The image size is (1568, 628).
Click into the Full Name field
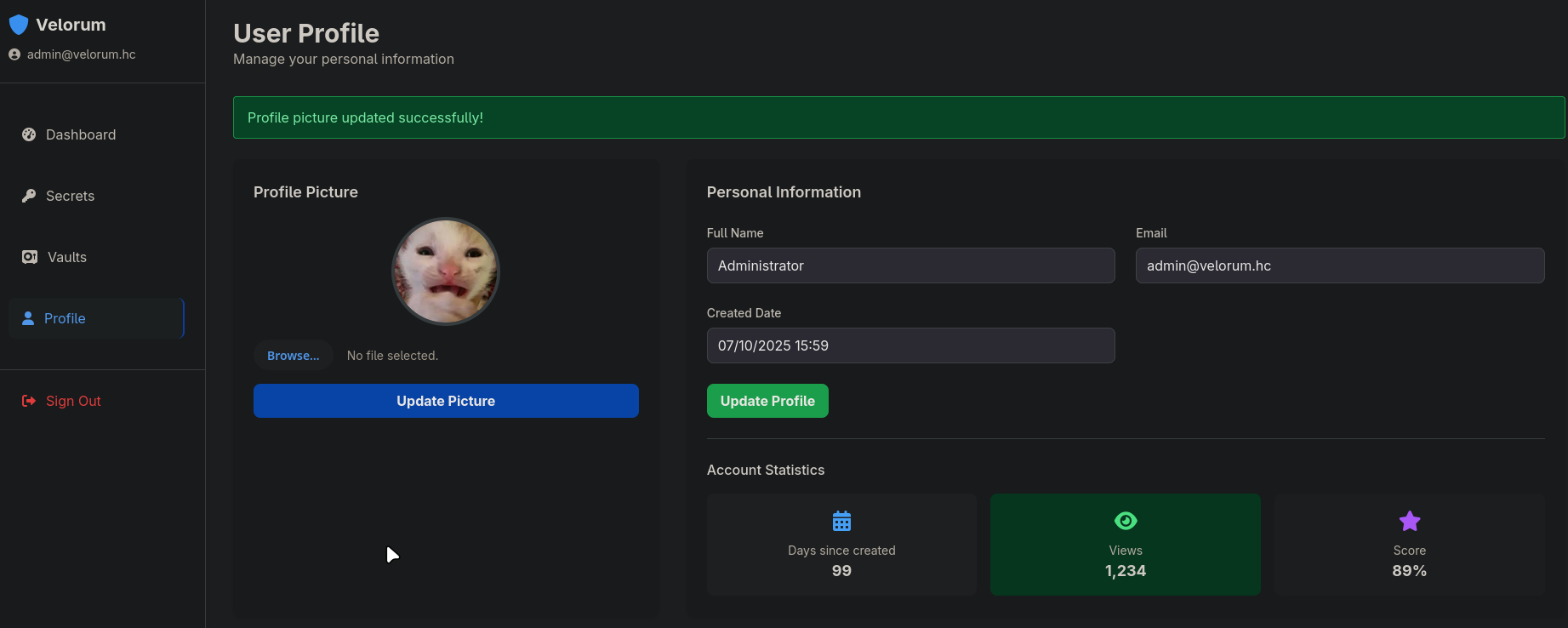[910, 265]
